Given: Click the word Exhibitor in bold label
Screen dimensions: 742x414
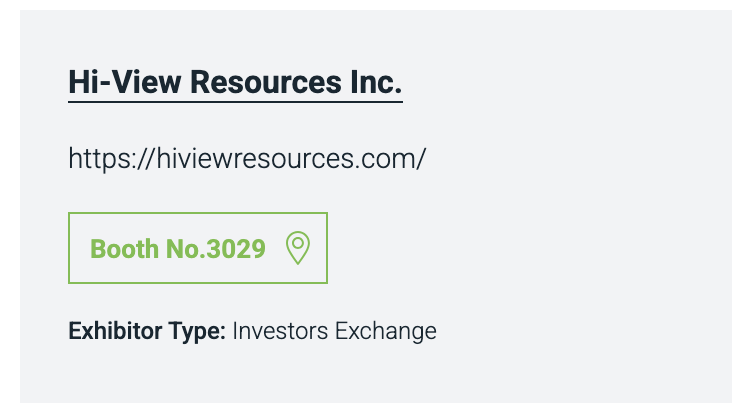Looking at the screenshot, I should coord(110,330).
